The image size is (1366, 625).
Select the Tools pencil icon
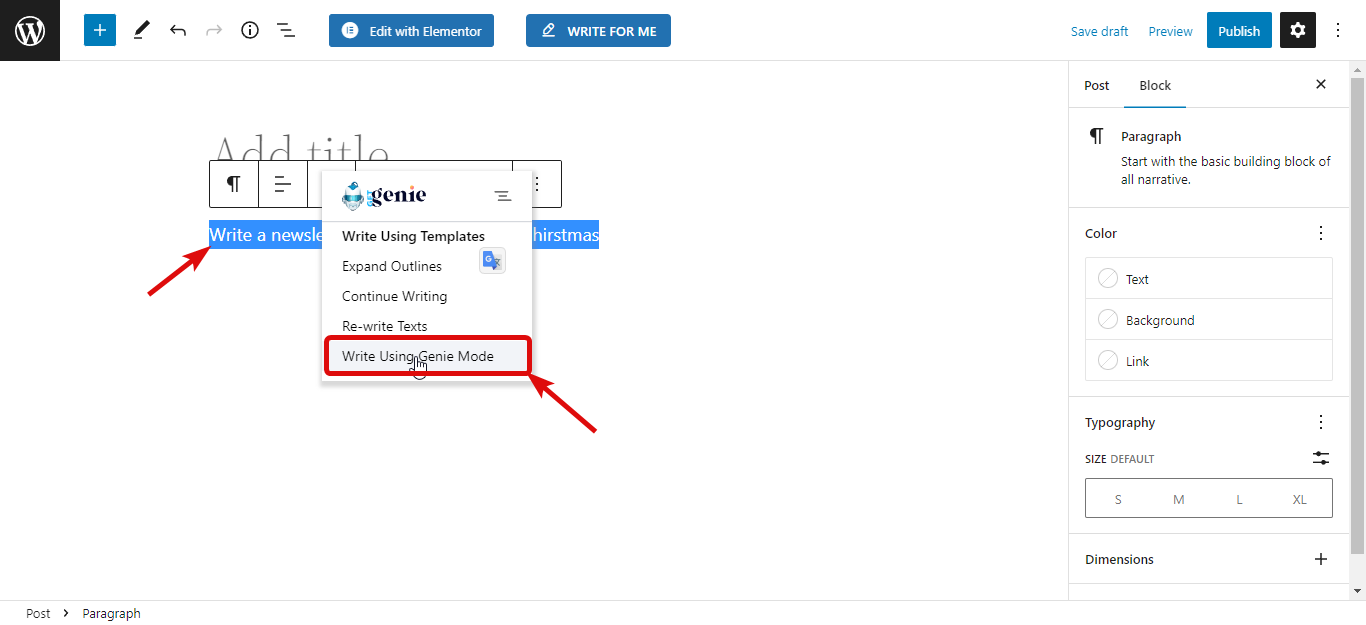[x=141, y=30]
